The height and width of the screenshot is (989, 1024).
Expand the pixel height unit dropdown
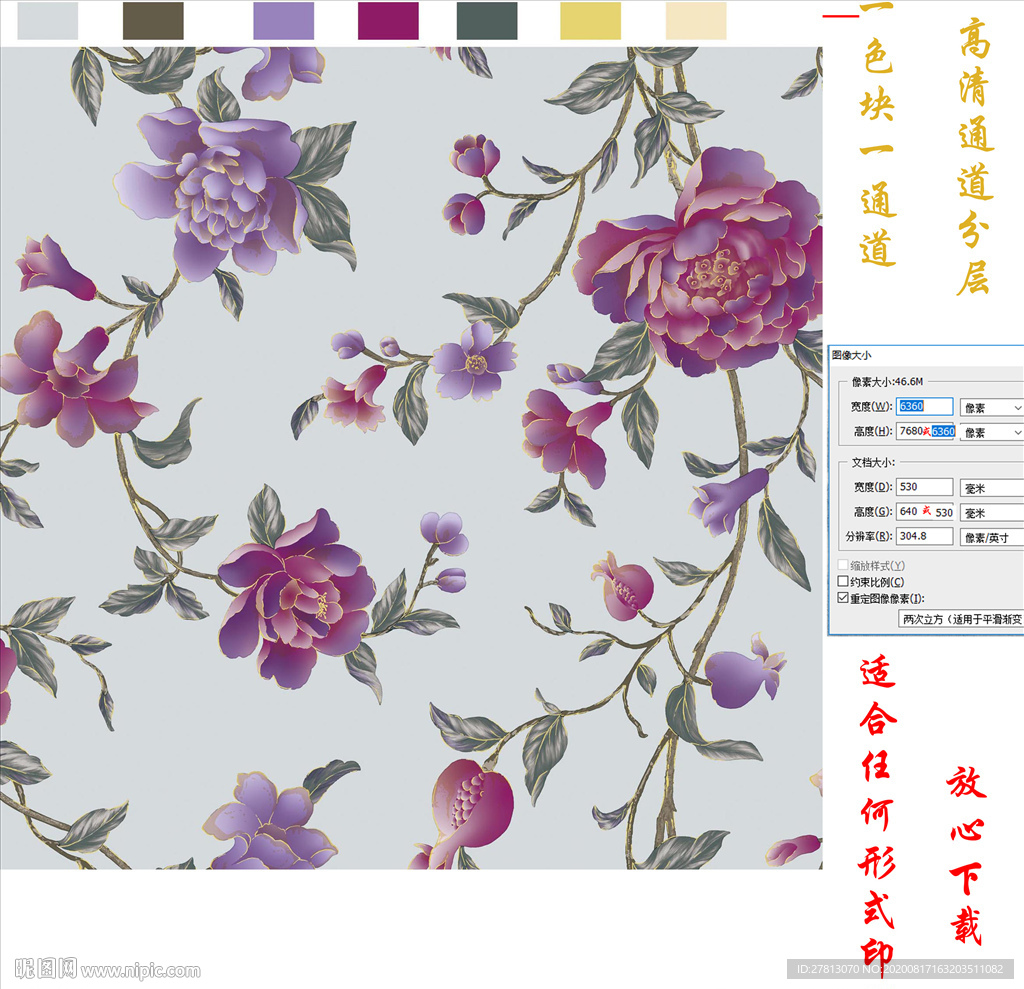(991, 432)
